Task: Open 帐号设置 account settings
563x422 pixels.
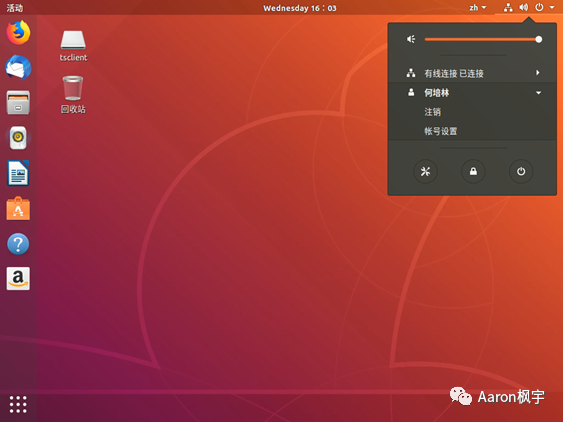Action: click(x=472, y=131)
